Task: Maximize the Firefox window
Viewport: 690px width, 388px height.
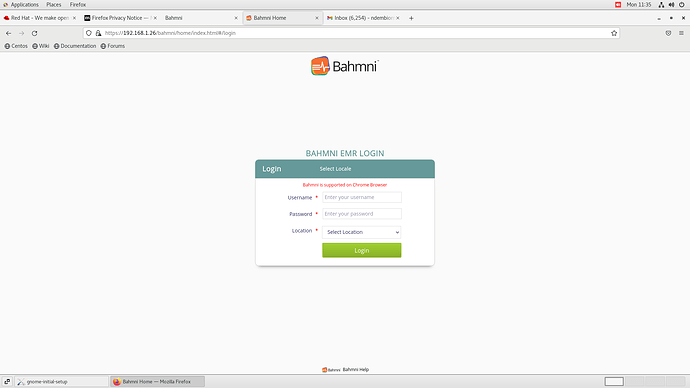Action: (x=671, y=18)
